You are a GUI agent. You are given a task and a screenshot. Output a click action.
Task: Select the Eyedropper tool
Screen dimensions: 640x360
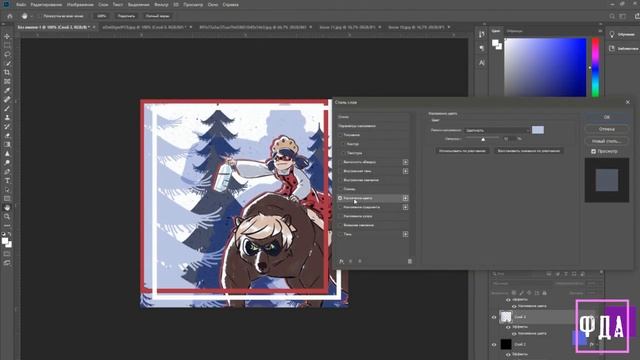tap(7, 90)
